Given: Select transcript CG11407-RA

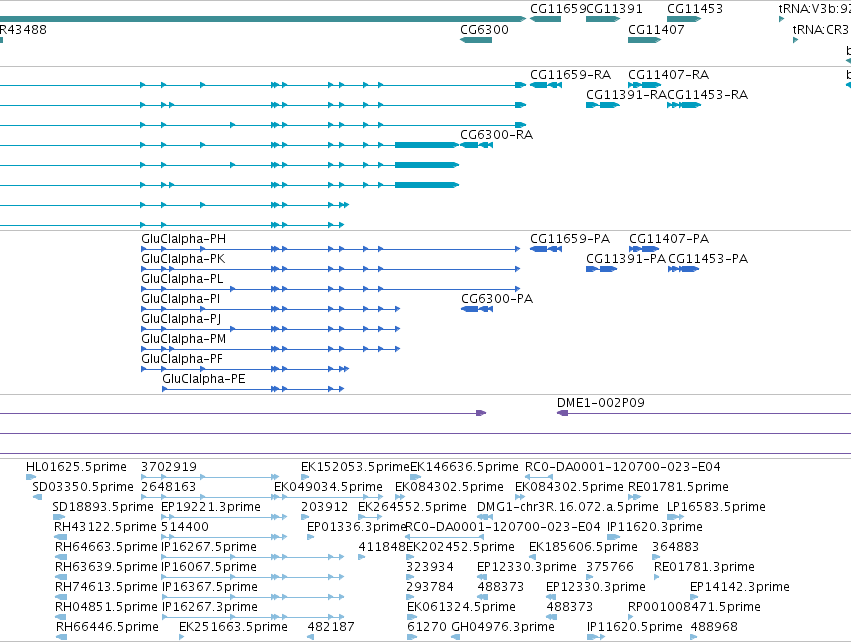Looking at the screenshot, I should point(669,74).
